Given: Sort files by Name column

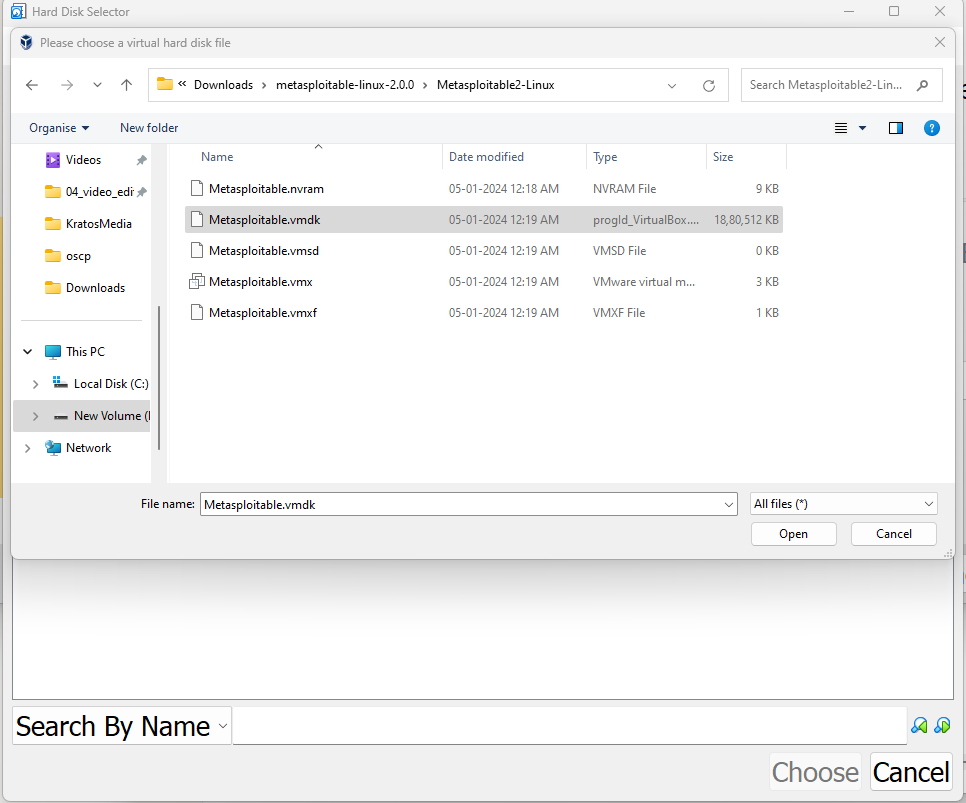Looking at the screenshot, I should (313, 157).
